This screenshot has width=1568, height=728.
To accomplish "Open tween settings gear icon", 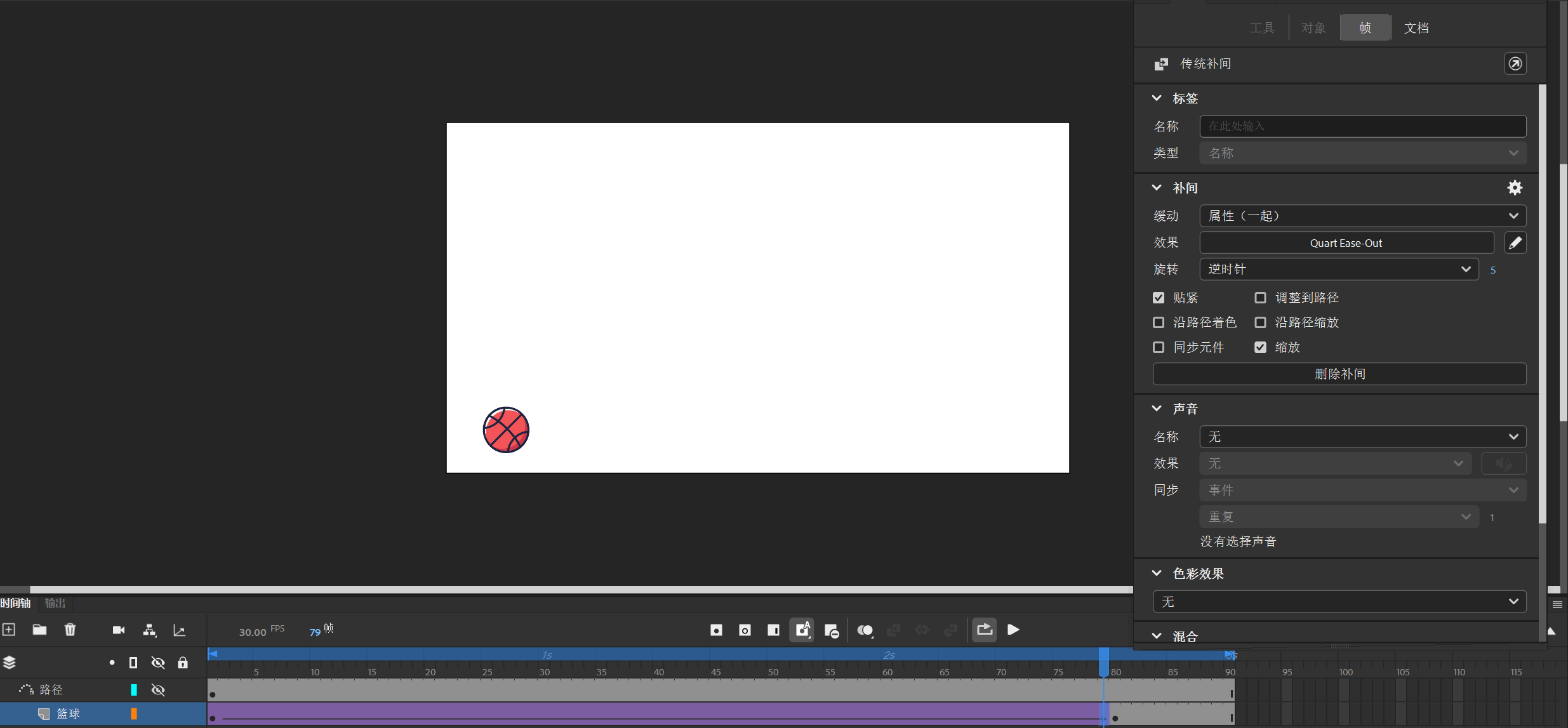I will point(1515,188).
